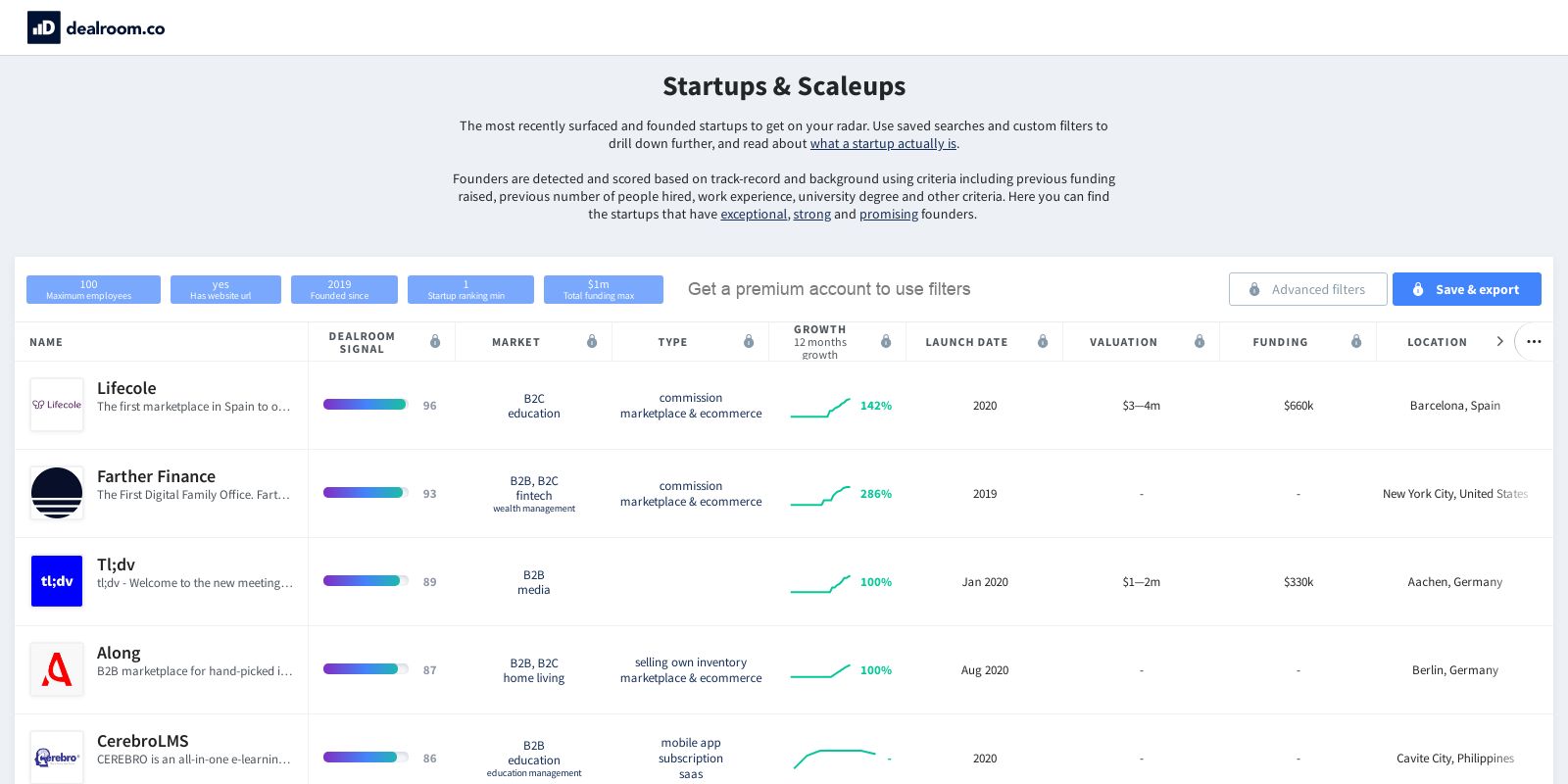
Task: Open the three-dots column options menu
Action: [1534, 342]
